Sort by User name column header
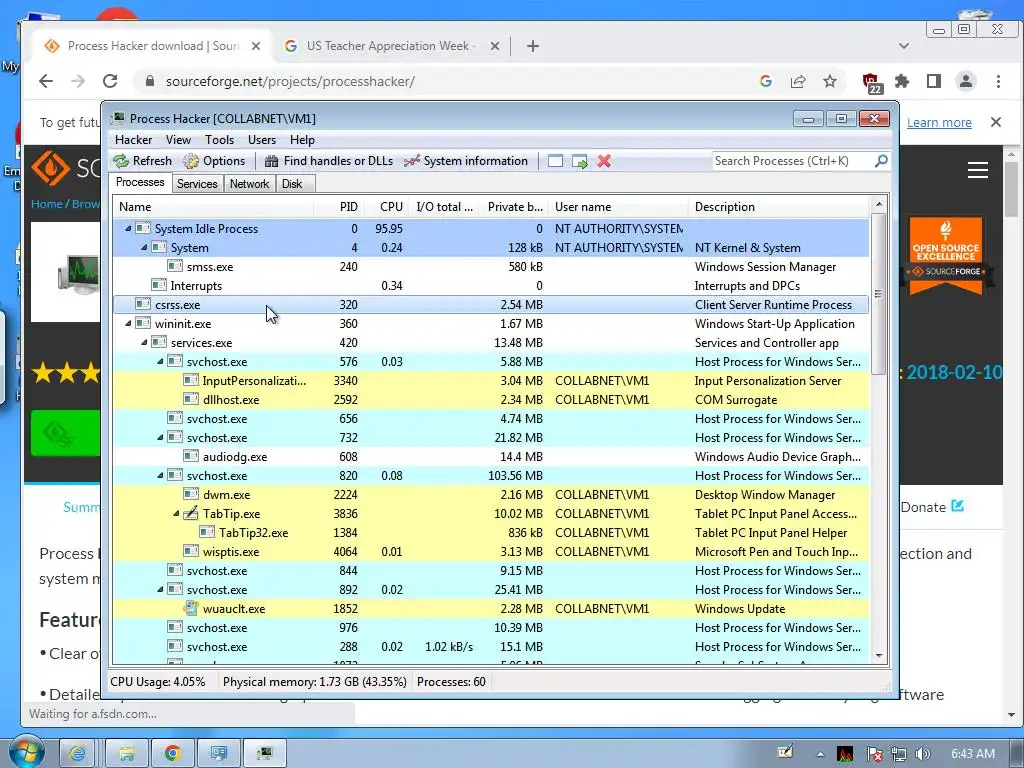The image size is (1024, 768). 618,206
